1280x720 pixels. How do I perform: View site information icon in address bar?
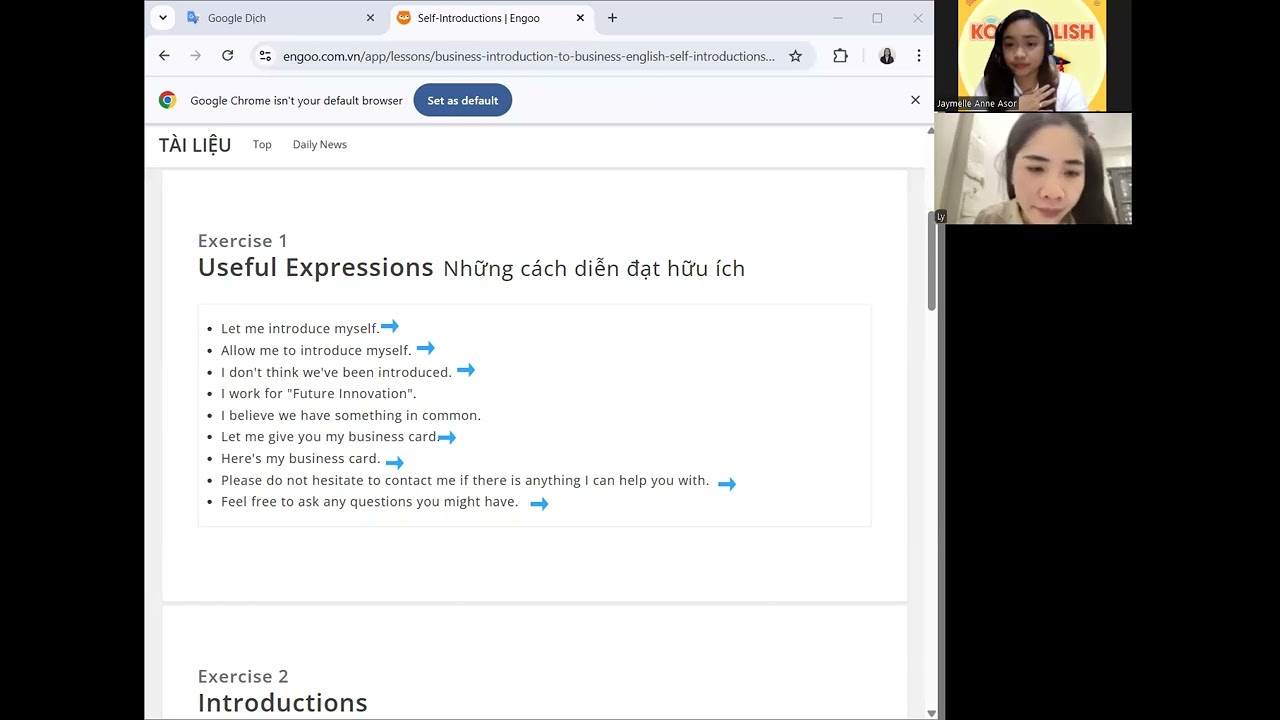tap(265, 56)
